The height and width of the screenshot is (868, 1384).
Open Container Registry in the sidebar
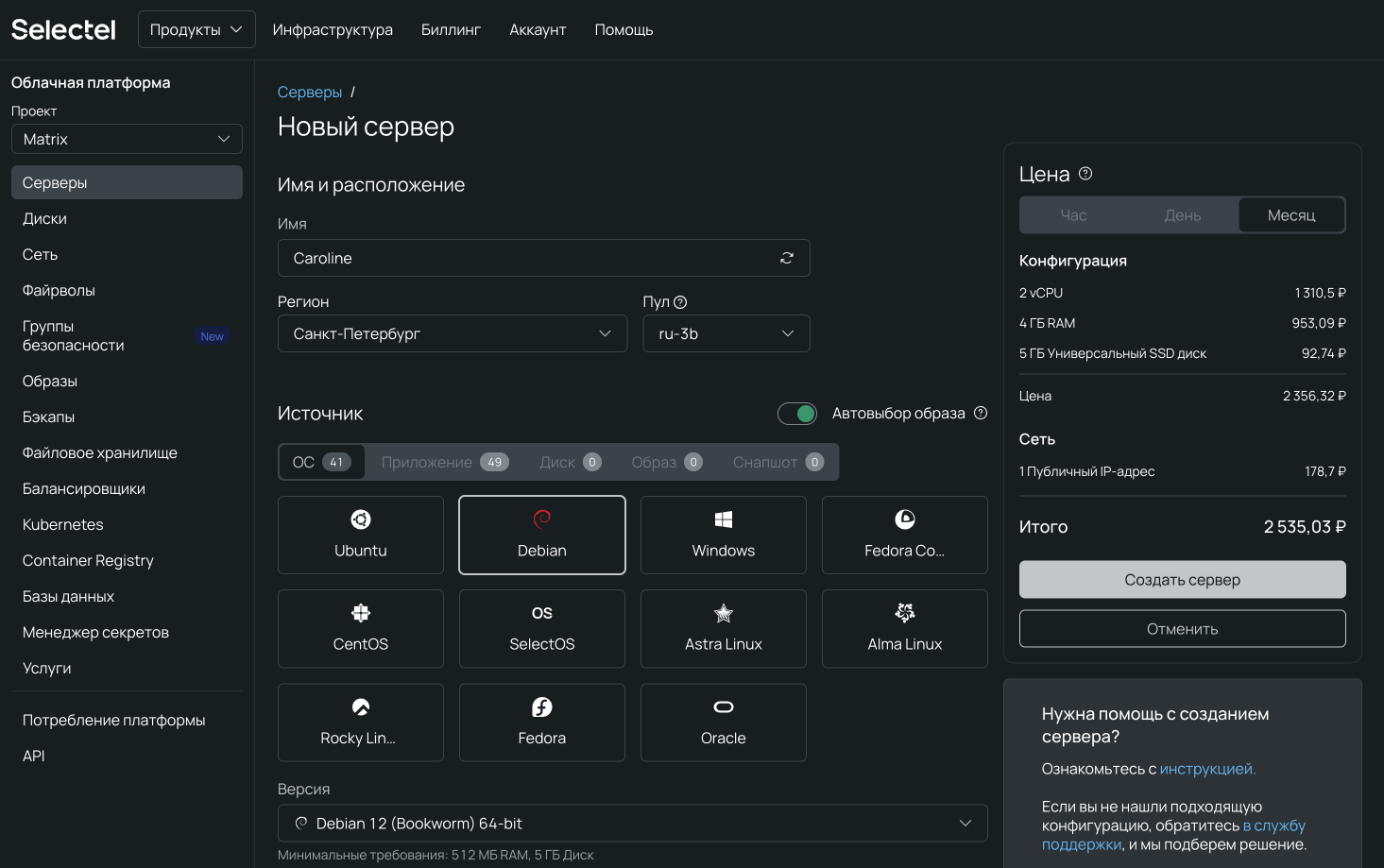coord(127,560)
